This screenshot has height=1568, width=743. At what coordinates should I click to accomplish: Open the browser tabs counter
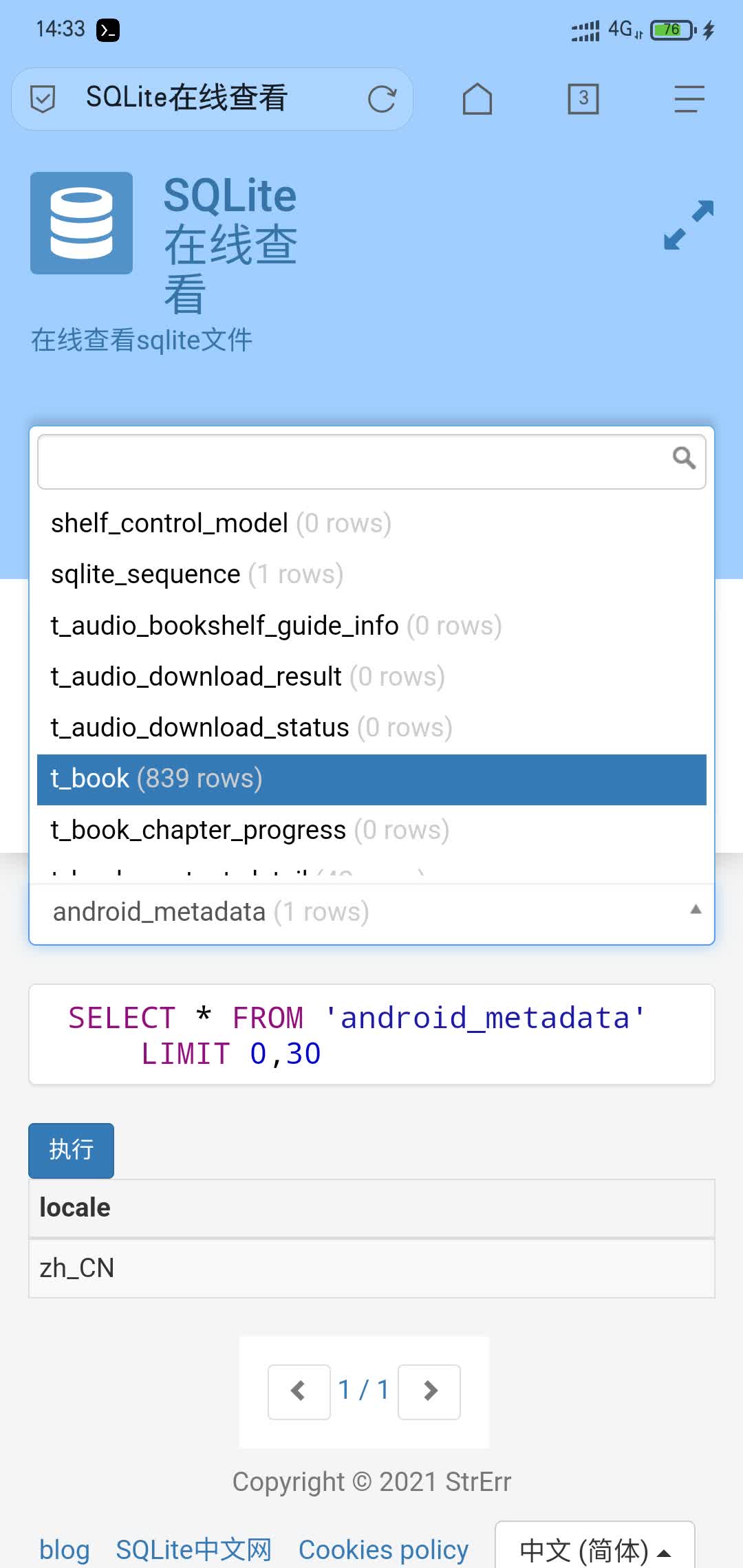[583, 99]
